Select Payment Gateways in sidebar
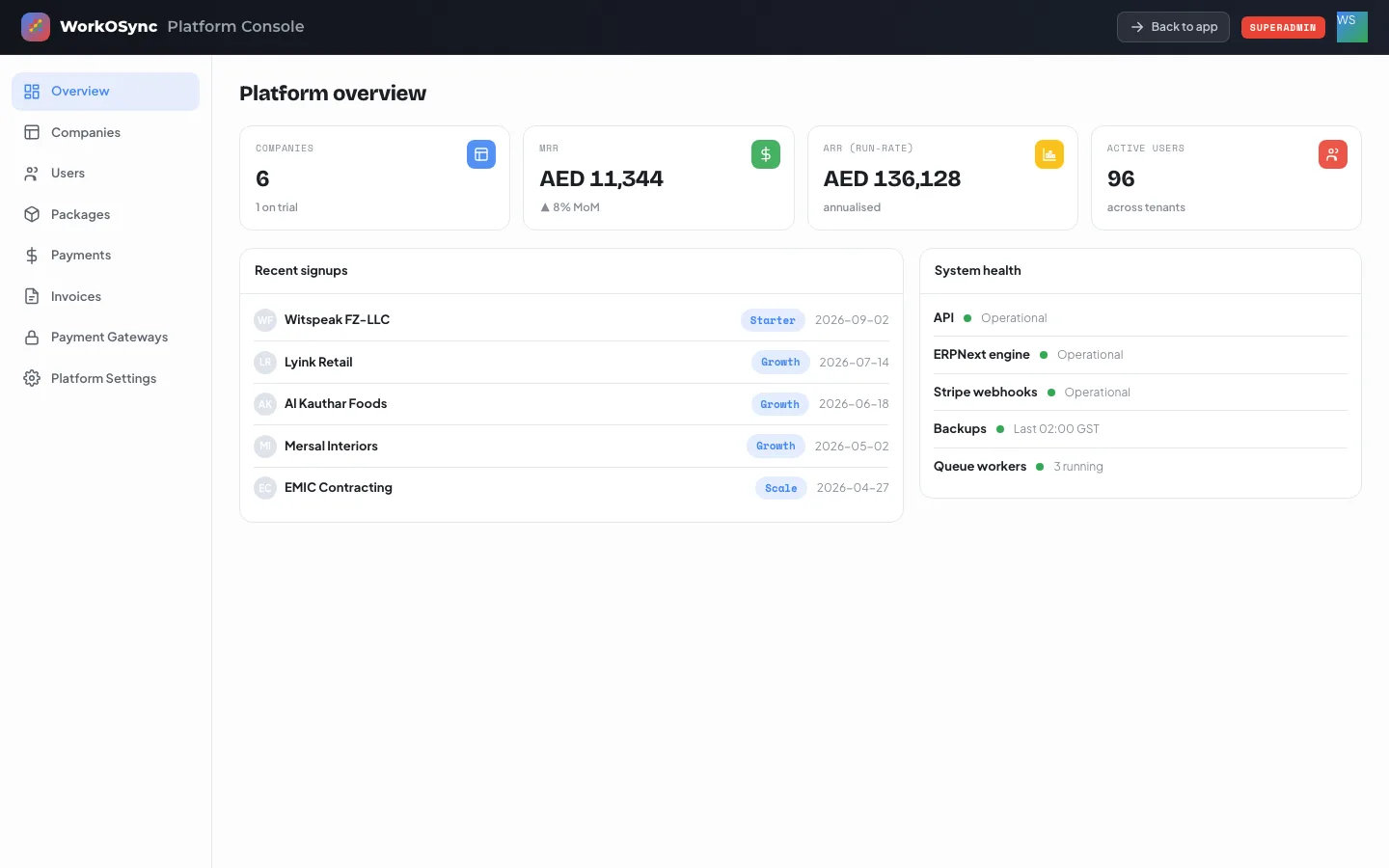This screenshot has height=868, width=1389. tap(105, 338)
